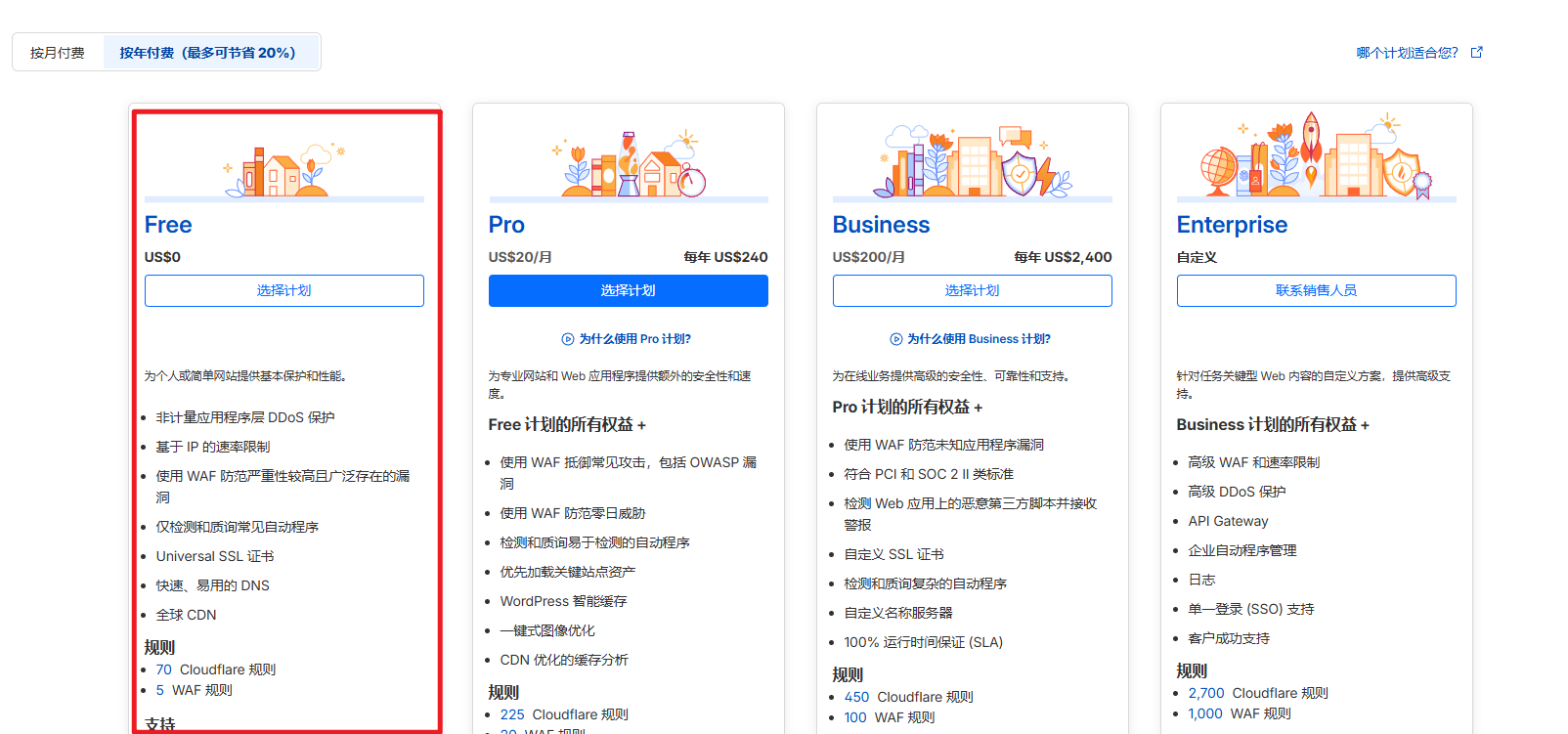Image resolution: width=1568 pixels, height=734 pixels.
Task: Click the heading Pro 计划的所有权益 +
Action: [x=908, y=407]
